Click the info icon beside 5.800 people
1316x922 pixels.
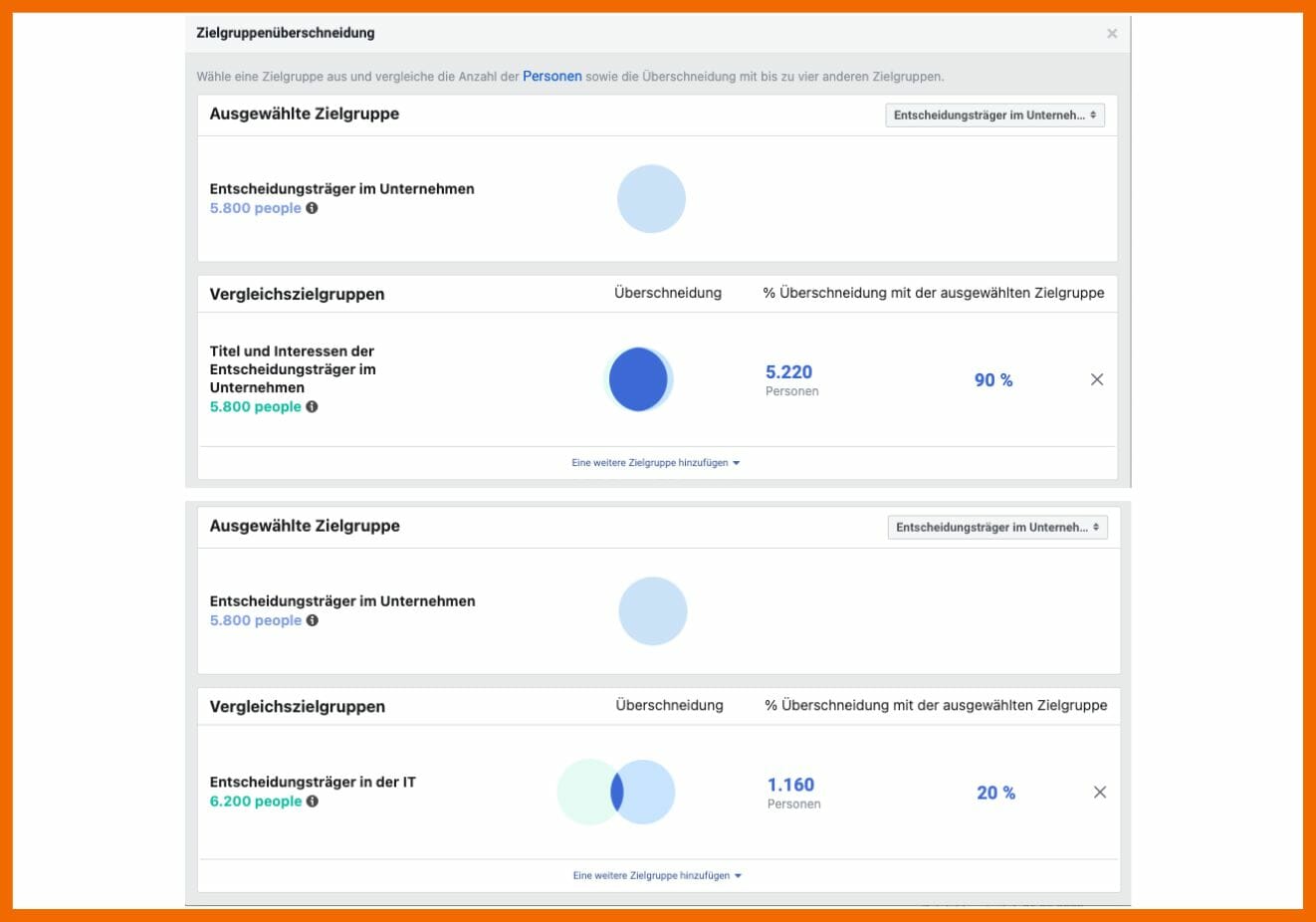coord(310,208)
